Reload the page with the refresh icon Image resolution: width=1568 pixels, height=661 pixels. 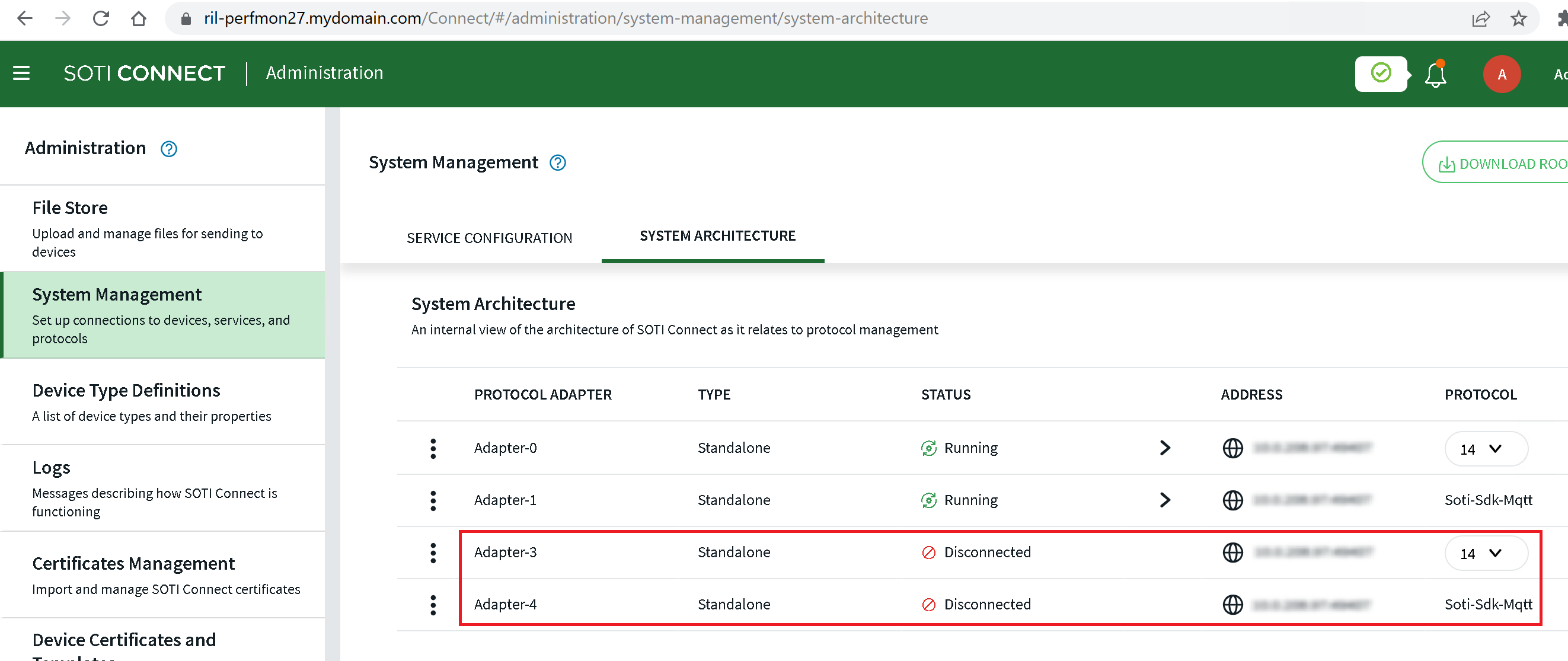pos(101,18)
